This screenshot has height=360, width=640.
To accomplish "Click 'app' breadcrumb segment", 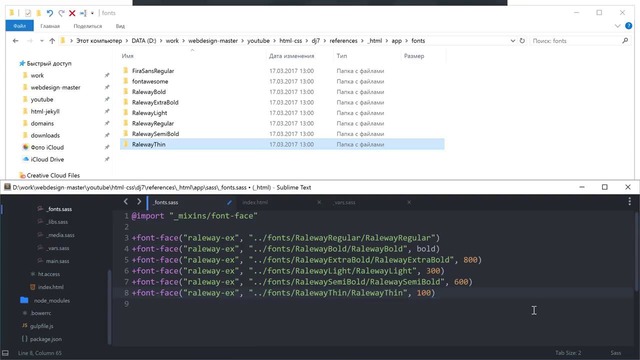I will click(397, 41).
